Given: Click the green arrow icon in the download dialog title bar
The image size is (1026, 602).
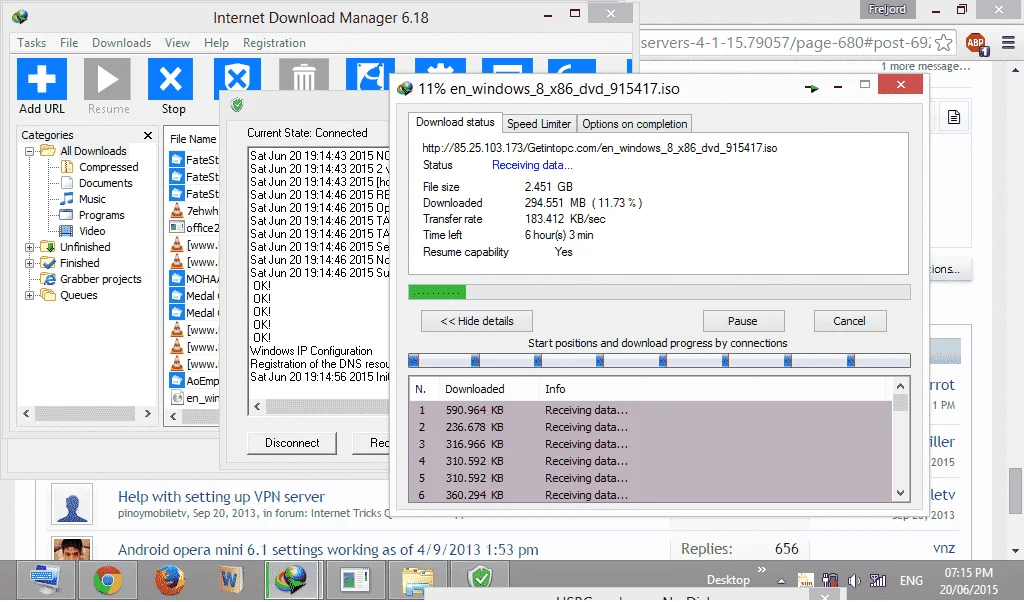Looking at the screenshot, I should click(811, 88).
